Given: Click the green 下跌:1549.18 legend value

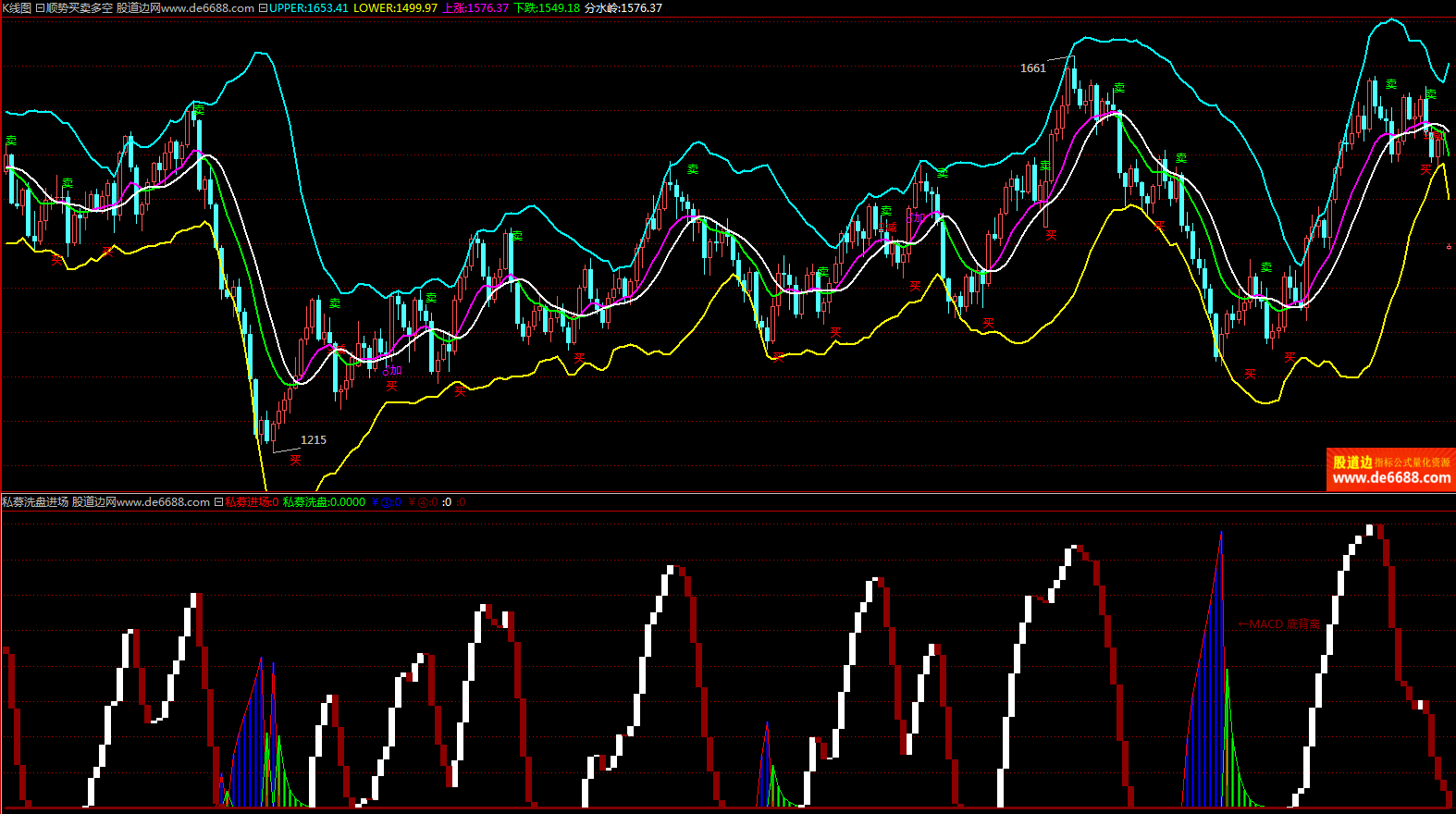Looking at the screenshot, I should [547, 8].
